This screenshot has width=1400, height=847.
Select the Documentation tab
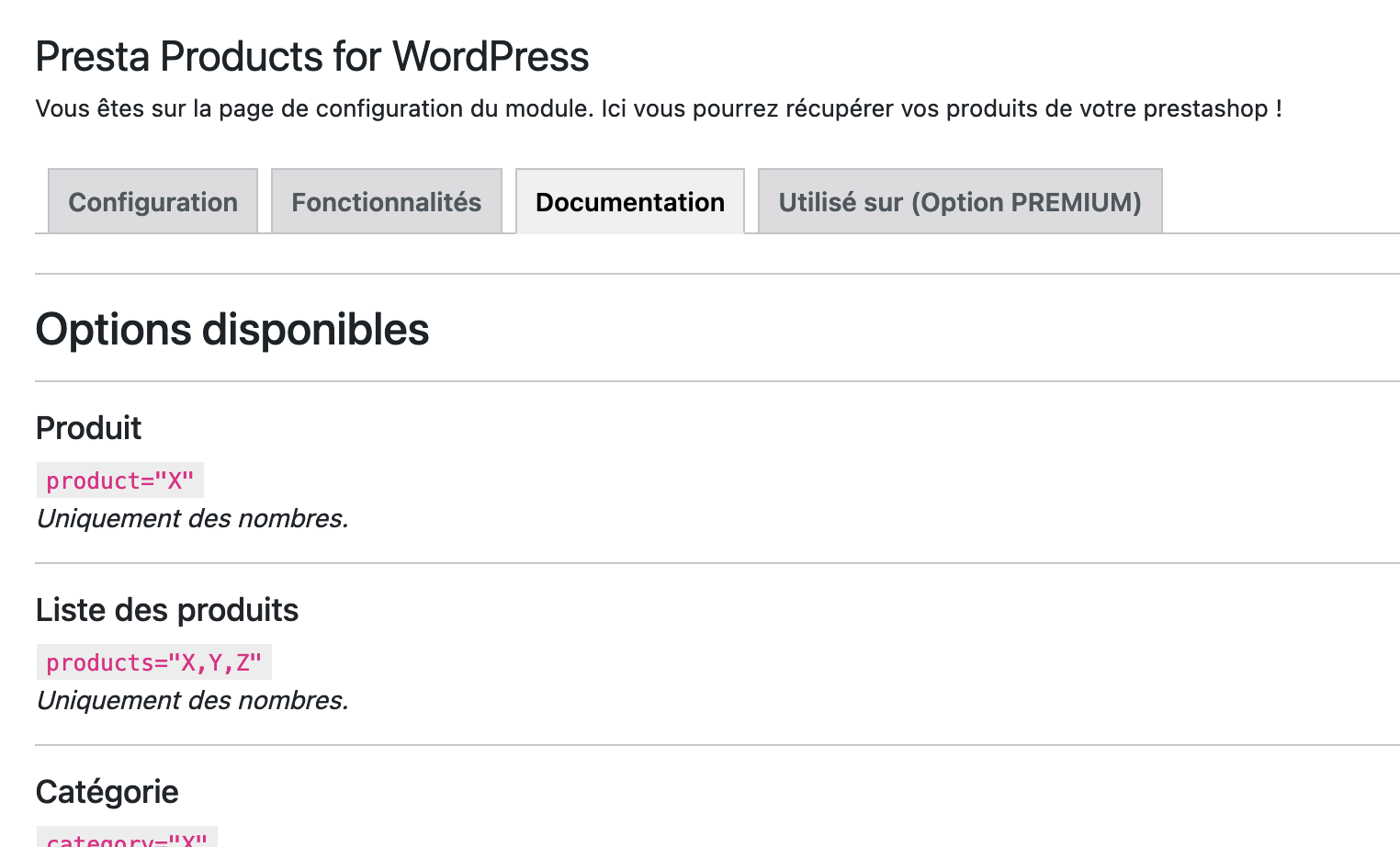[630, 201]
